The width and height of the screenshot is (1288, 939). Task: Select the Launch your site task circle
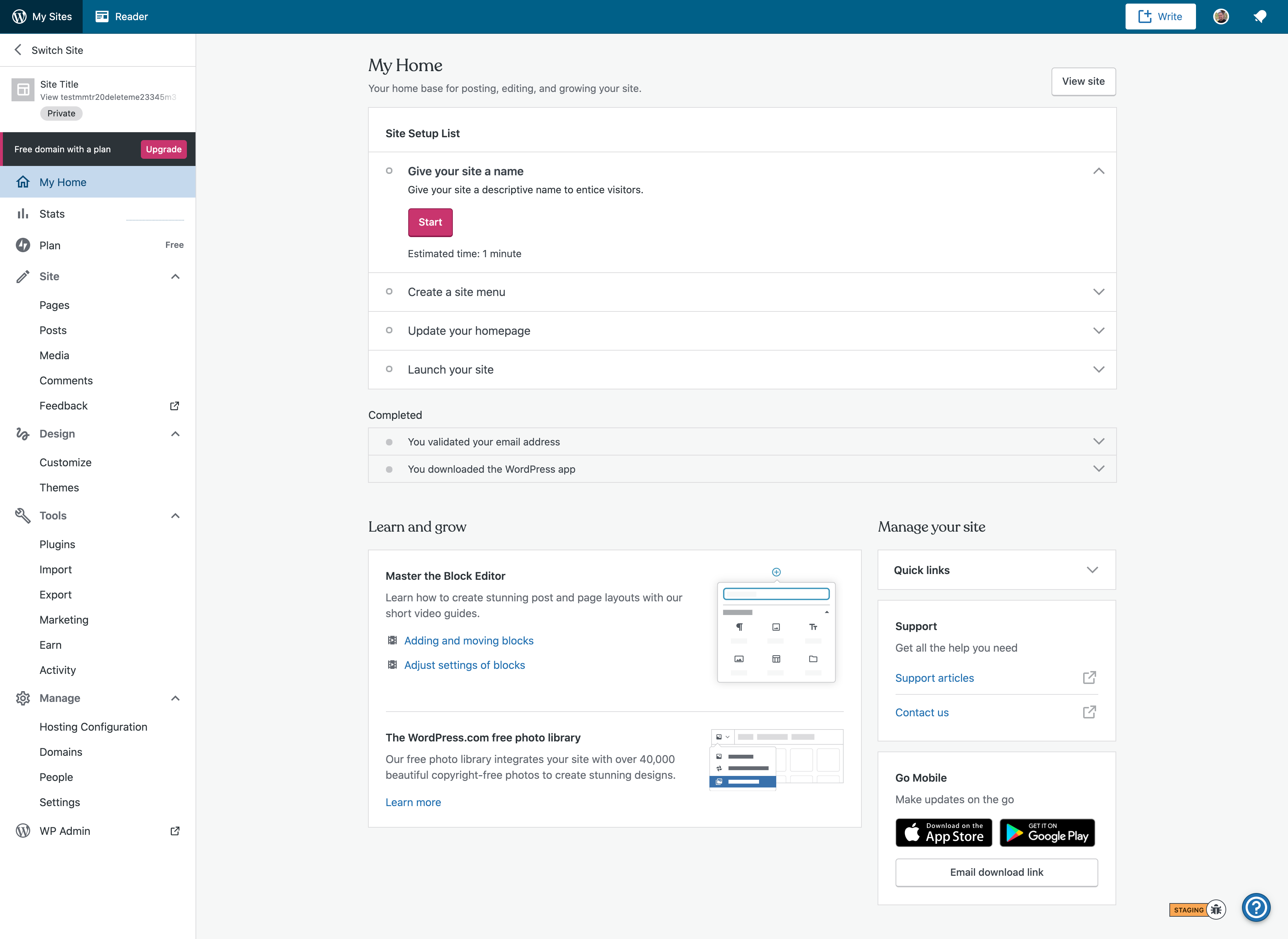point(389,369)
